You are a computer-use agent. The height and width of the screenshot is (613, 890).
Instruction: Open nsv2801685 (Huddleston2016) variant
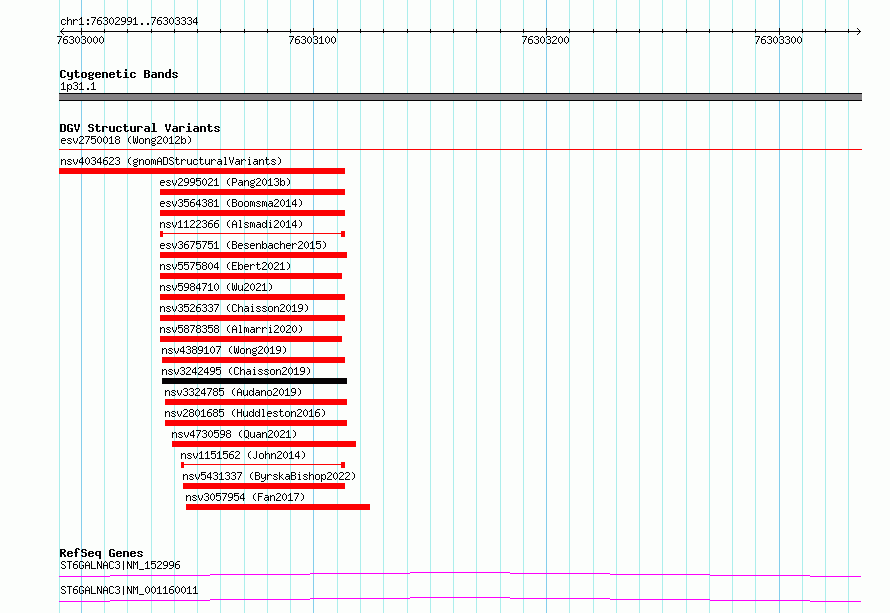[x=245, y=413]
